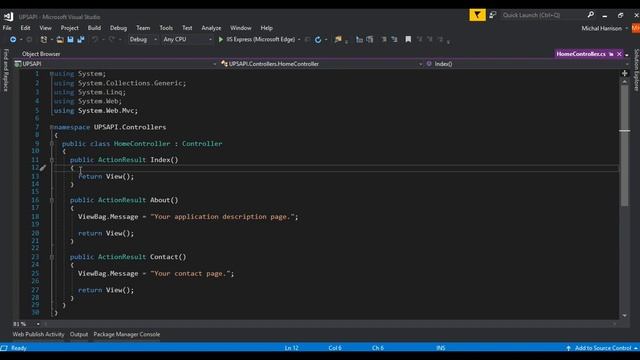The image size is (640, 360).
Task: Click the "Your contact page." string on line 25
Action: pyautogui.click(x=192, y=274)
